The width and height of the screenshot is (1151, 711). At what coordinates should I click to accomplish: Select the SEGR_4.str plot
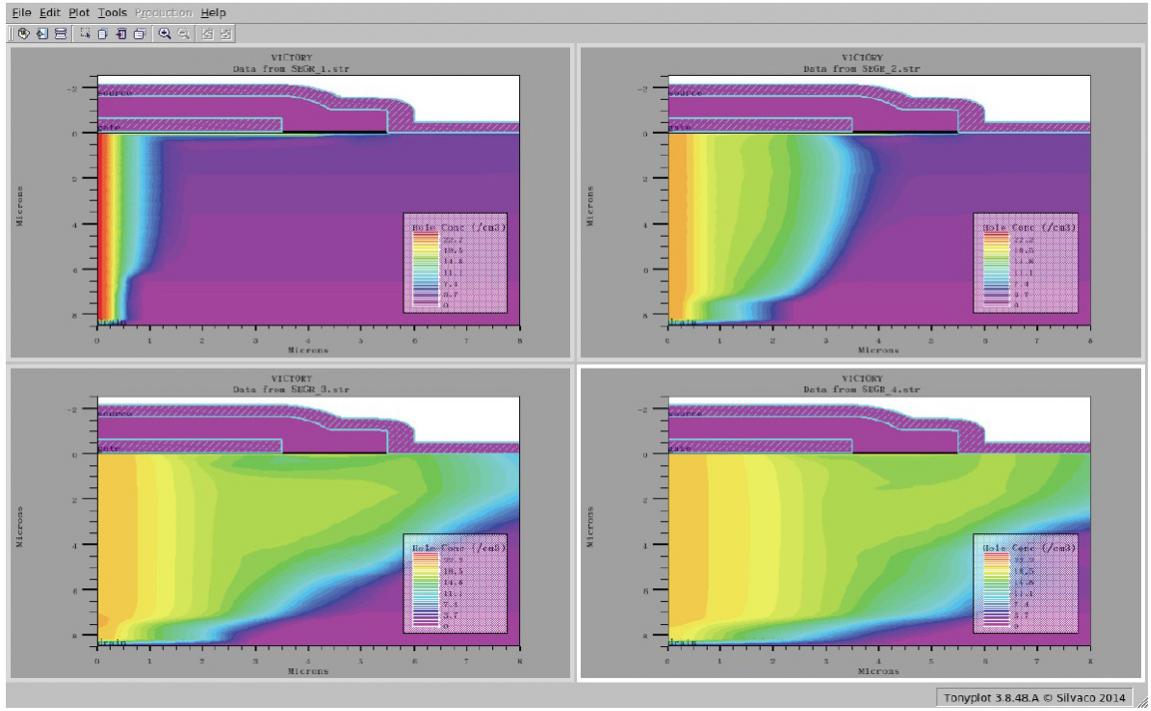[860, 523]
